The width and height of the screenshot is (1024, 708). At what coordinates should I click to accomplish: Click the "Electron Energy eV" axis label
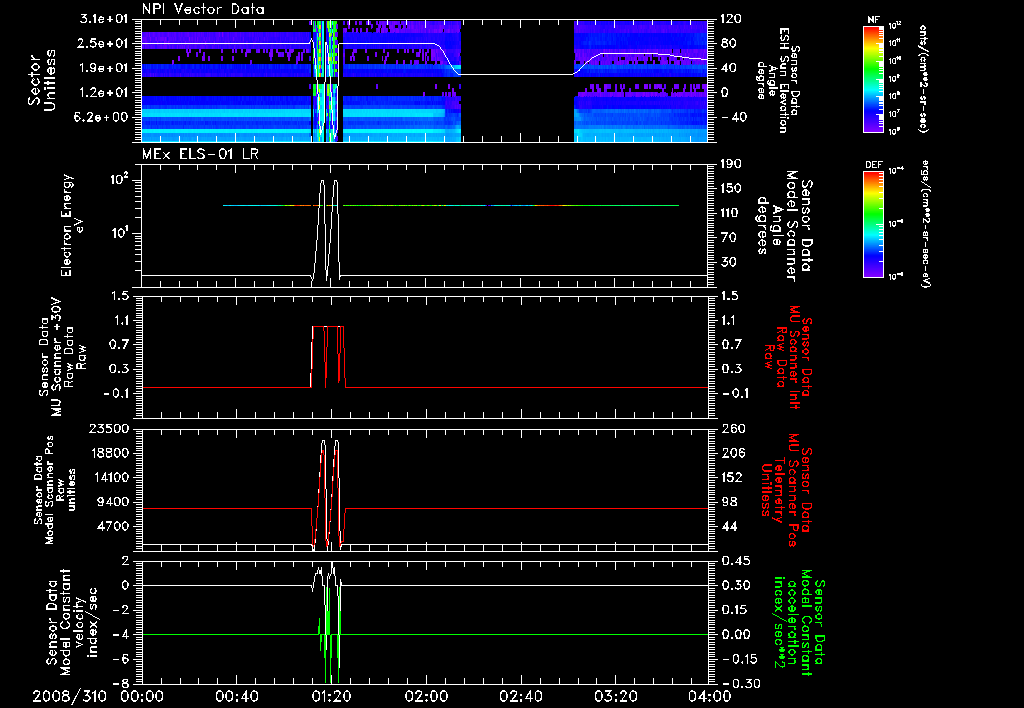(72, 225)
